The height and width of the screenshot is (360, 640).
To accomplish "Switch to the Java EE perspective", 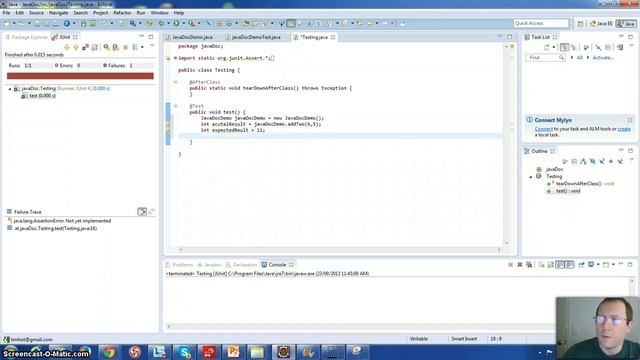I will point(601,24).
